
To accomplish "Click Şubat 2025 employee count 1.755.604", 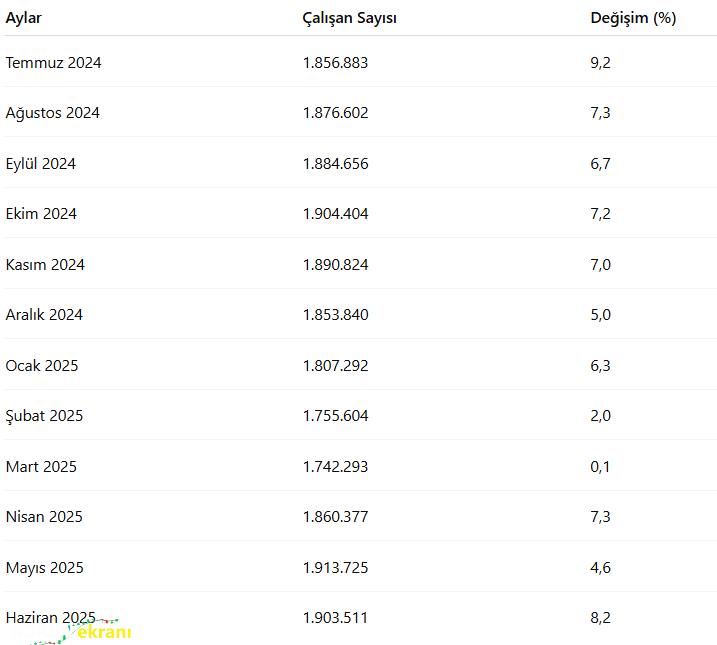I will tap(335, 416).
